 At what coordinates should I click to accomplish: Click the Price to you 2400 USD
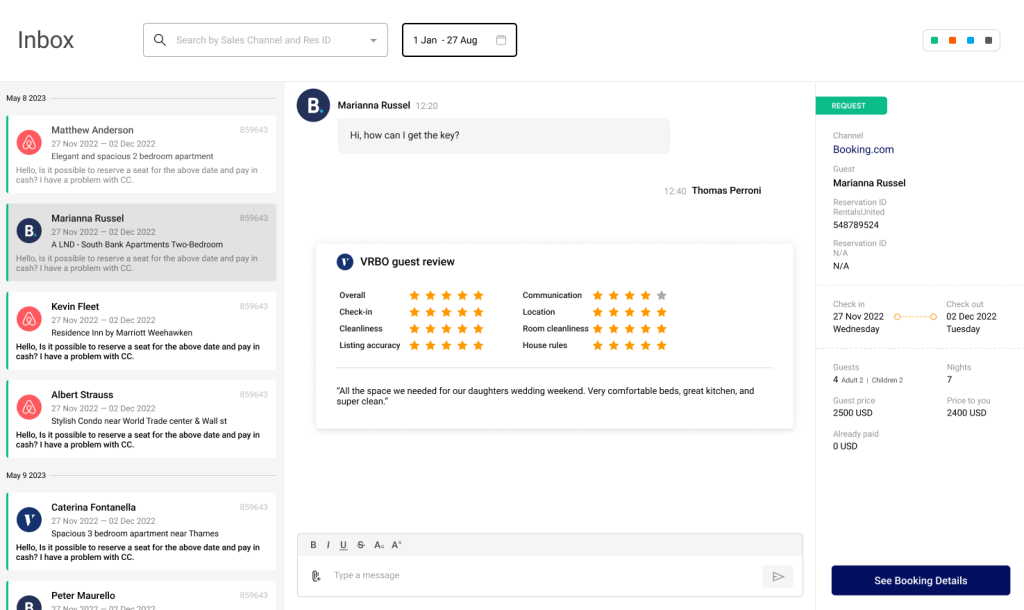(967, 413)
